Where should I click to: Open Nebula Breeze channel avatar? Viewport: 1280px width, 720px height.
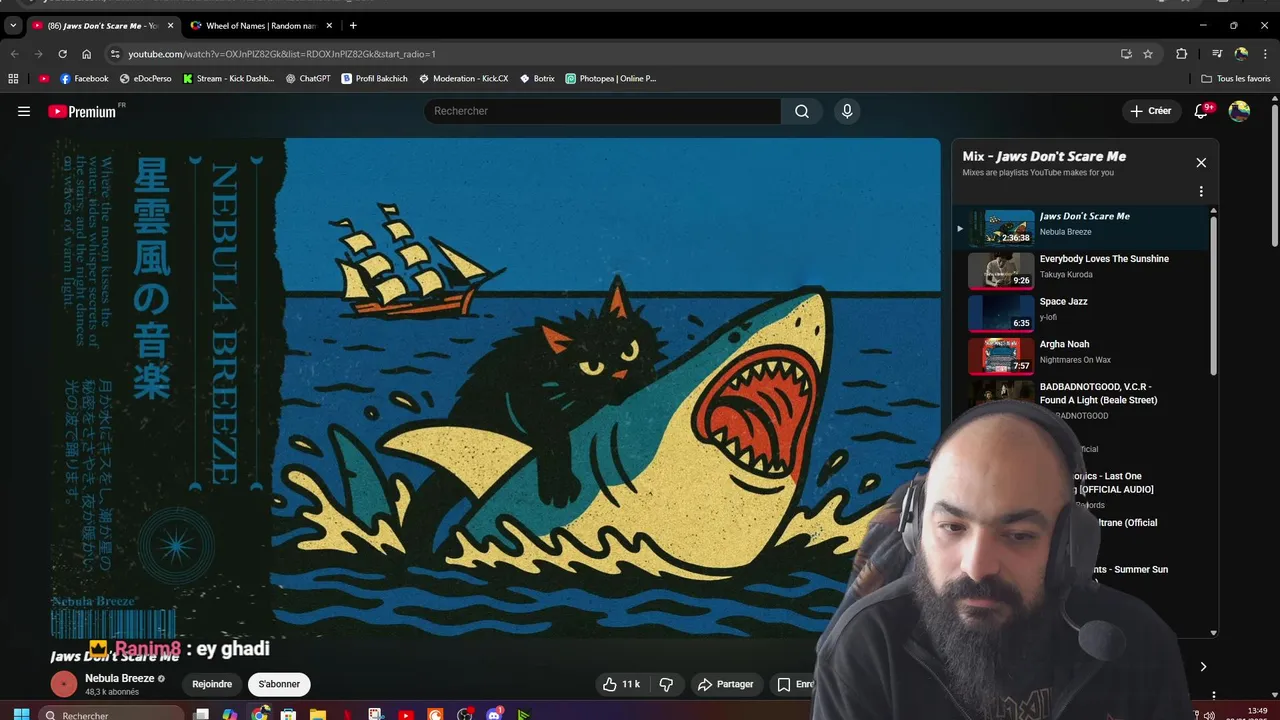[64, 684]
